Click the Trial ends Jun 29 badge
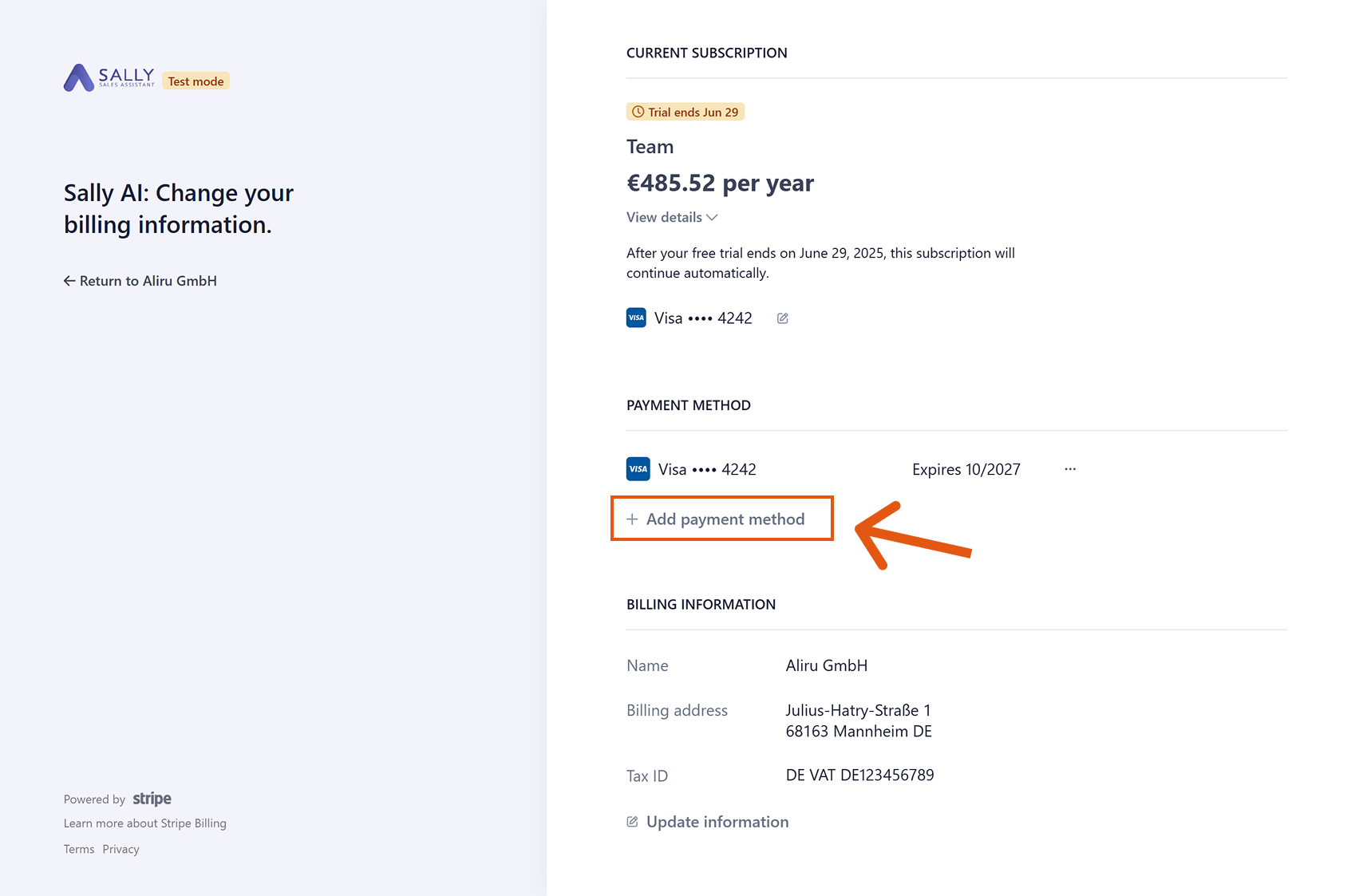This screenshot has width=1367, height=896. coord(685,112)
